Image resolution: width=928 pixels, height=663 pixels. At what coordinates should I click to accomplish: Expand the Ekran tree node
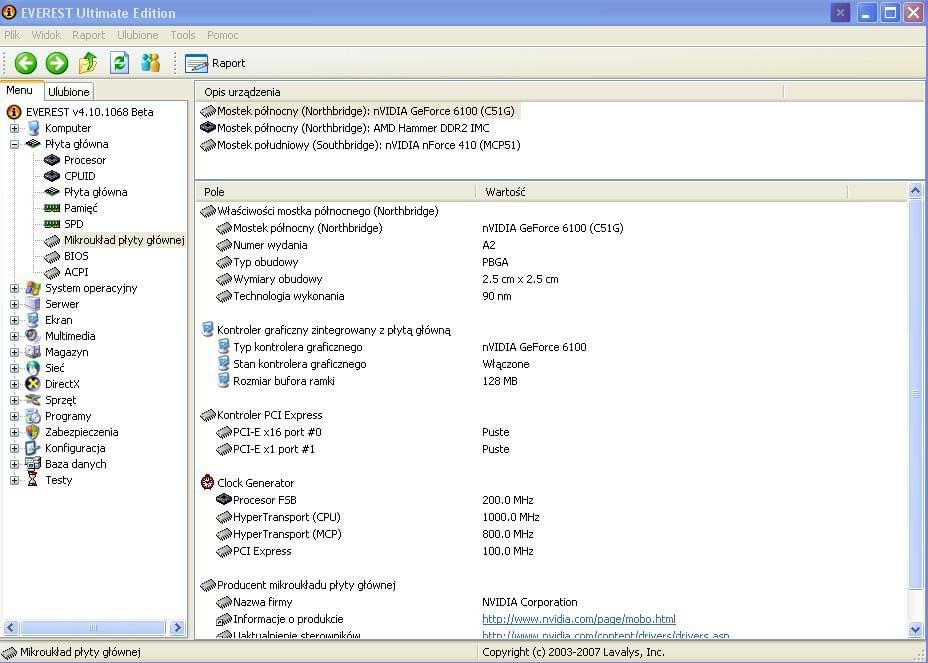[x=14, y=320]
